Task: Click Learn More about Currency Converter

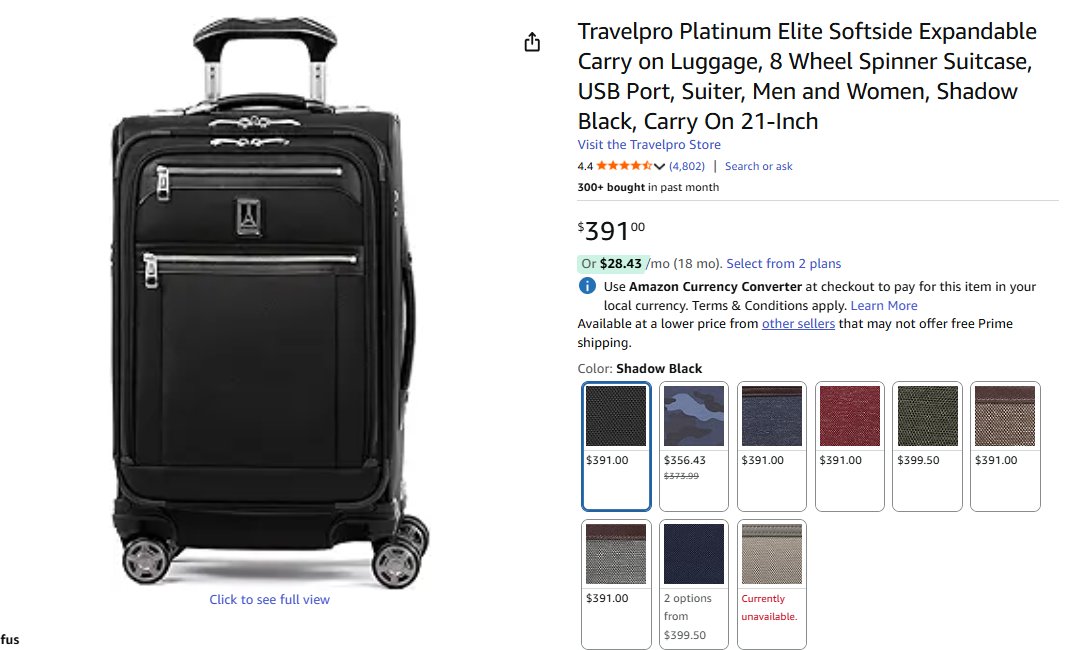Action: click(x=883, y=306)
